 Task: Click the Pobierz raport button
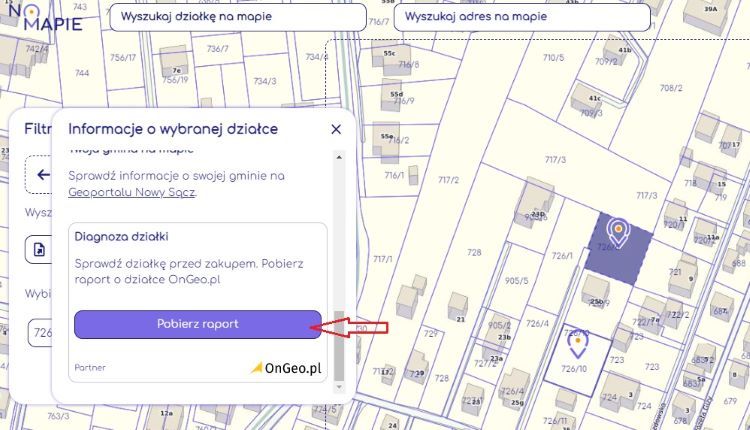(198, 324)
